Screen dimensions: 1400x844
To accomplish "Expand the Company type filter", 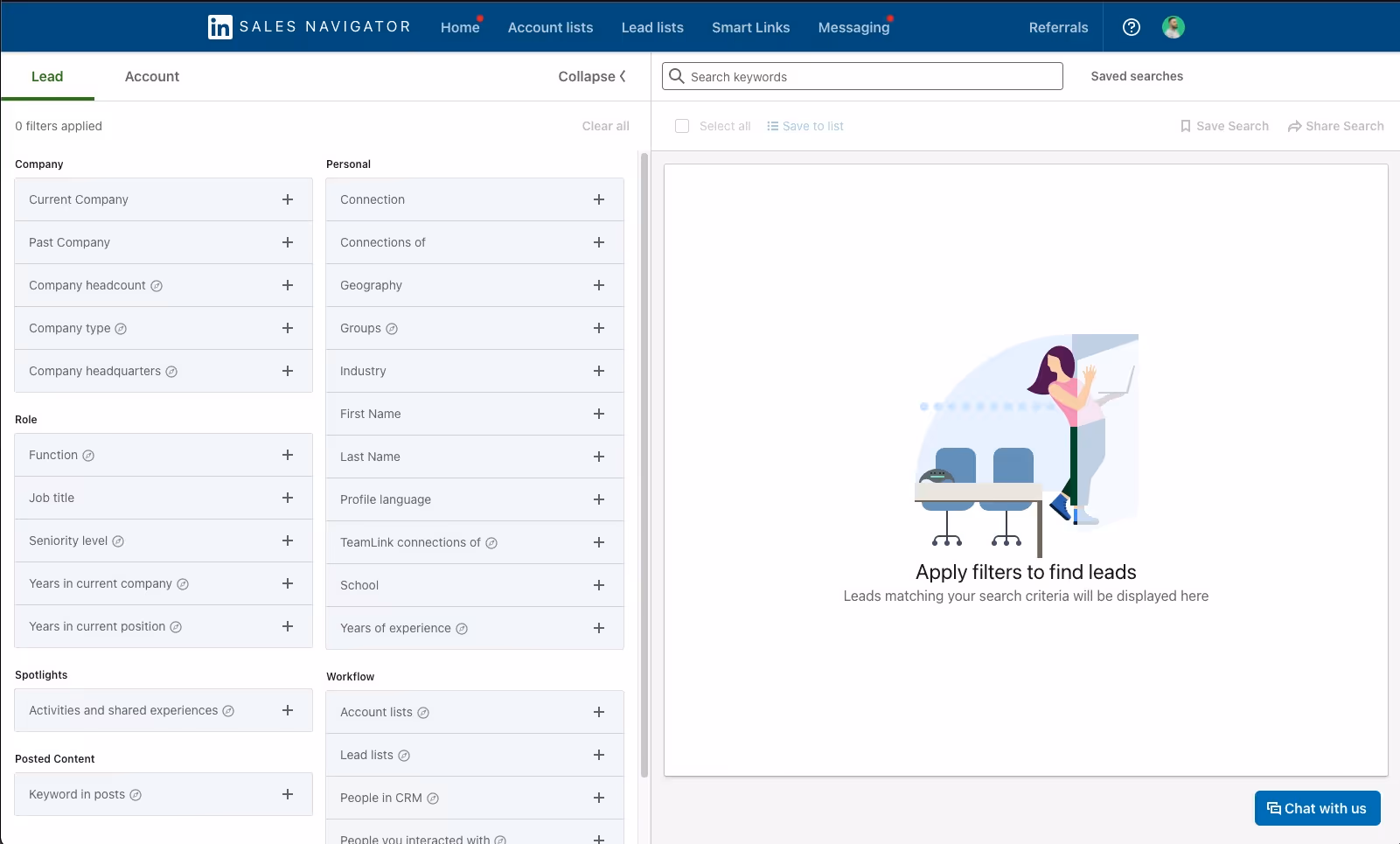I will [x=164, y=328].
